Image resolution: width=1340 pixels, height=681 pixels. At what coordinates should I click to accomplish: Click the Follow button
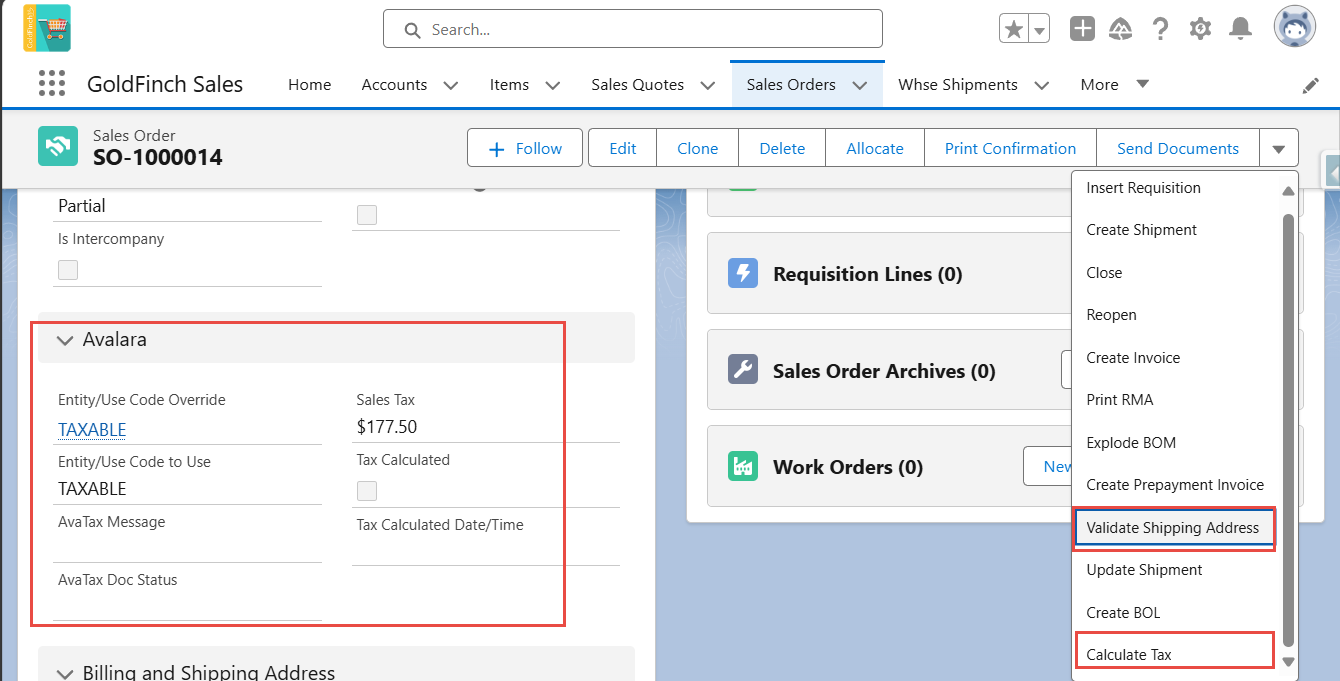tap(525, 148)
